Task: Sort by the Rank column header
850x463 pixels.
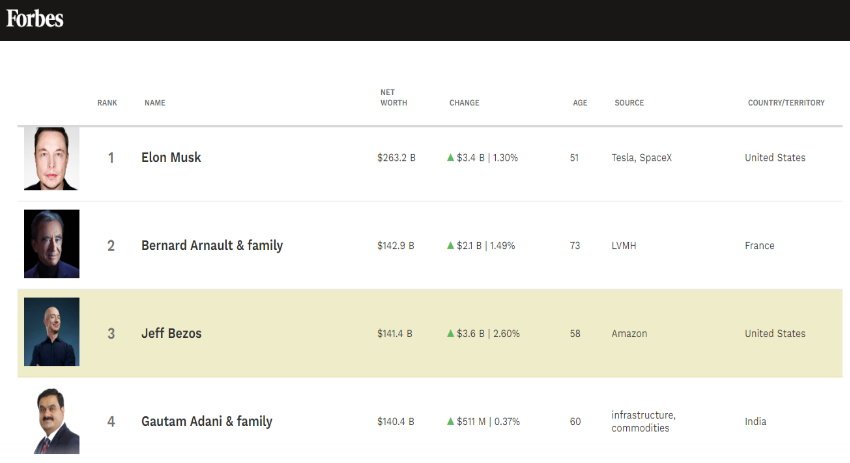Action: point(107,103)
